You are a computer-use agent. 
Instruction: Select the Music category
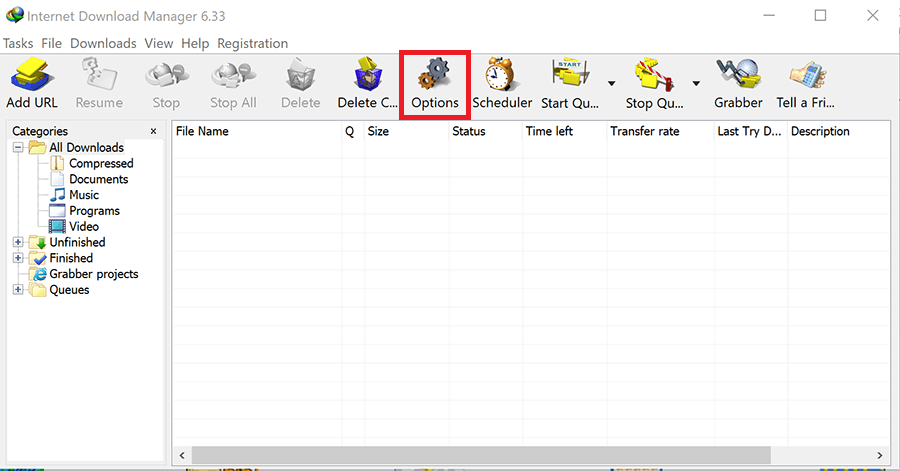(x=84, y=195)
